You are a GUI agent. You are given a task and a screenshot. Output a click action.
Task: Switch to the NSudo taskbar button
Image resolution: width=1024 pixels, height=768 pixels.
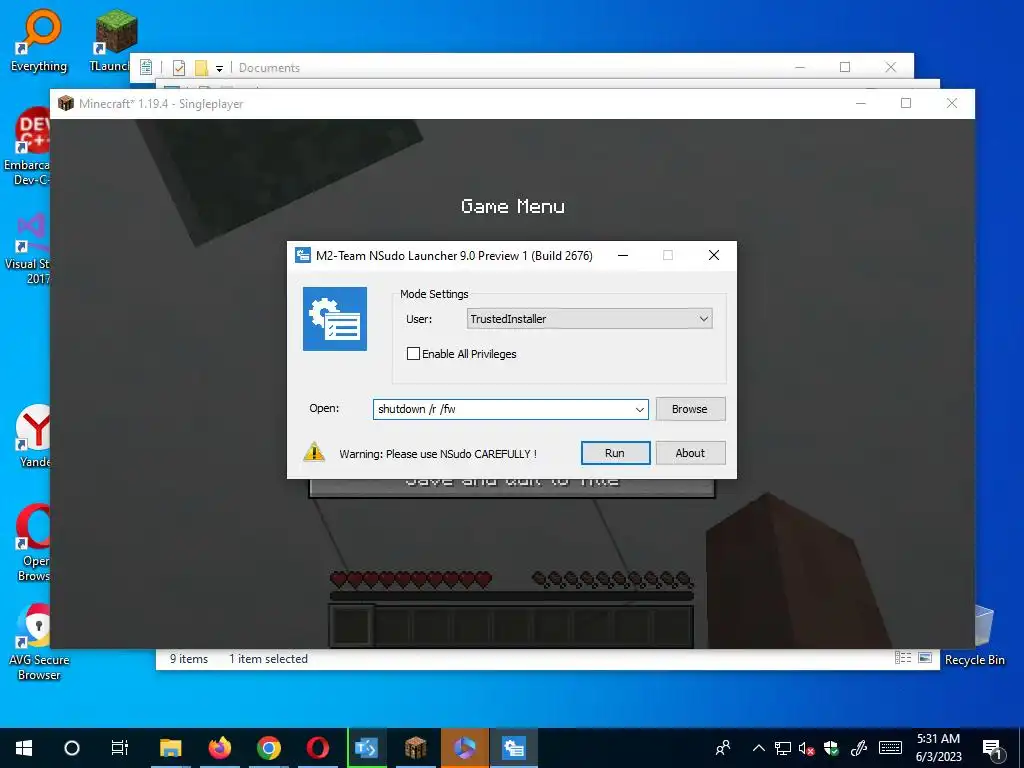coord(513,748)
